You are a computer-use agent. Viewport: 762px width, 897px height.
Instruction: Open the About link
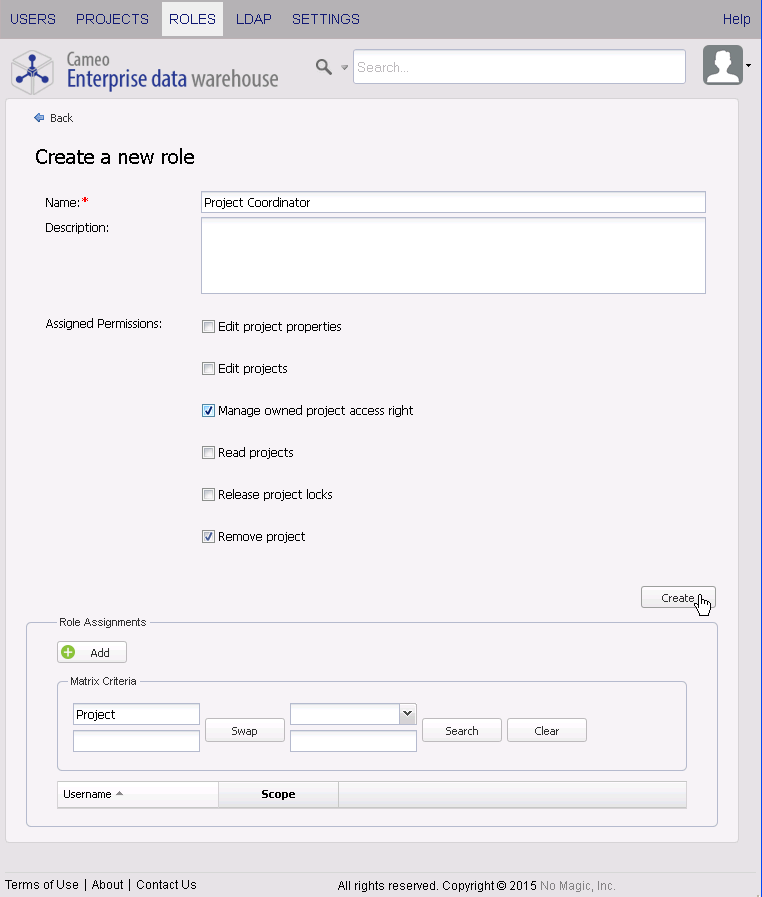(x=107, y=884)
